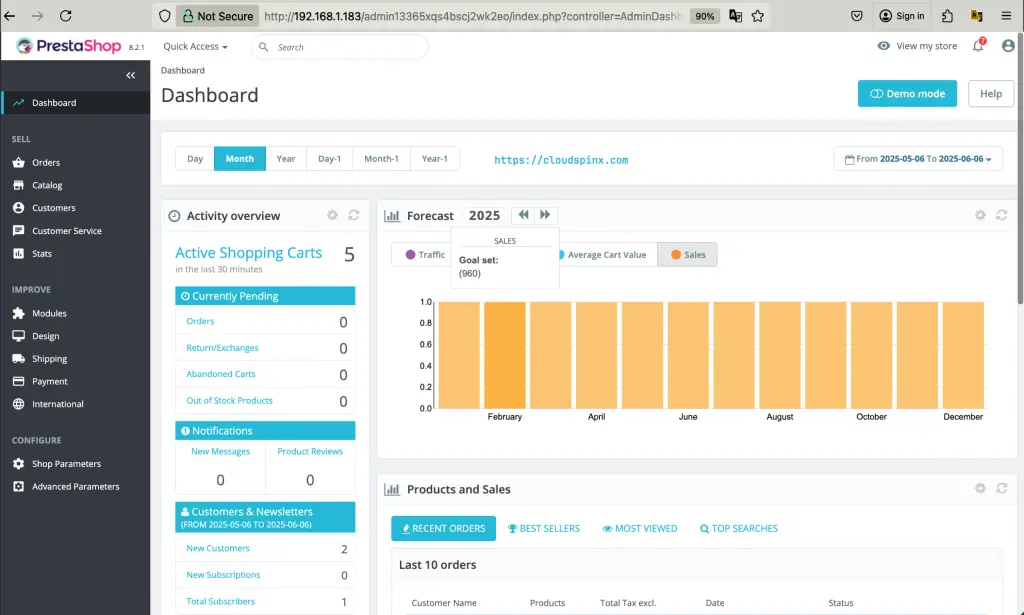This screenshot has height=615, width=1024.
Task: Open Forecast panel settings gear
Action: (980, 215)
